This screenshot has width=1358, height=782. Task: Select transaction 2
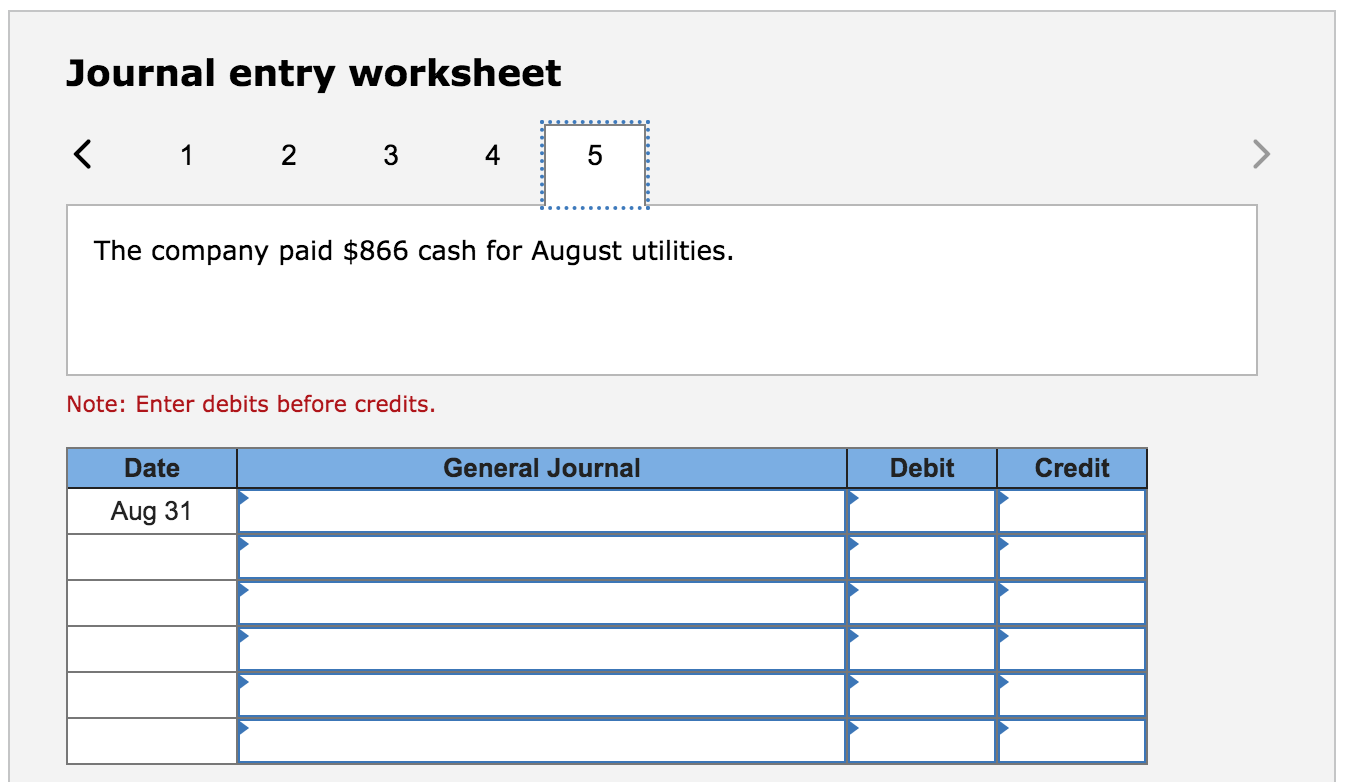(x=289, y=155)
